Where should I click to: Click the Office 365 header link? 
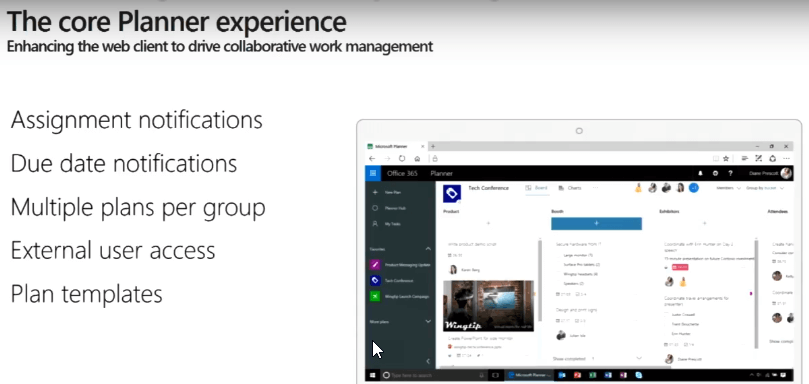pyautogui.click(x=402, y=173)
